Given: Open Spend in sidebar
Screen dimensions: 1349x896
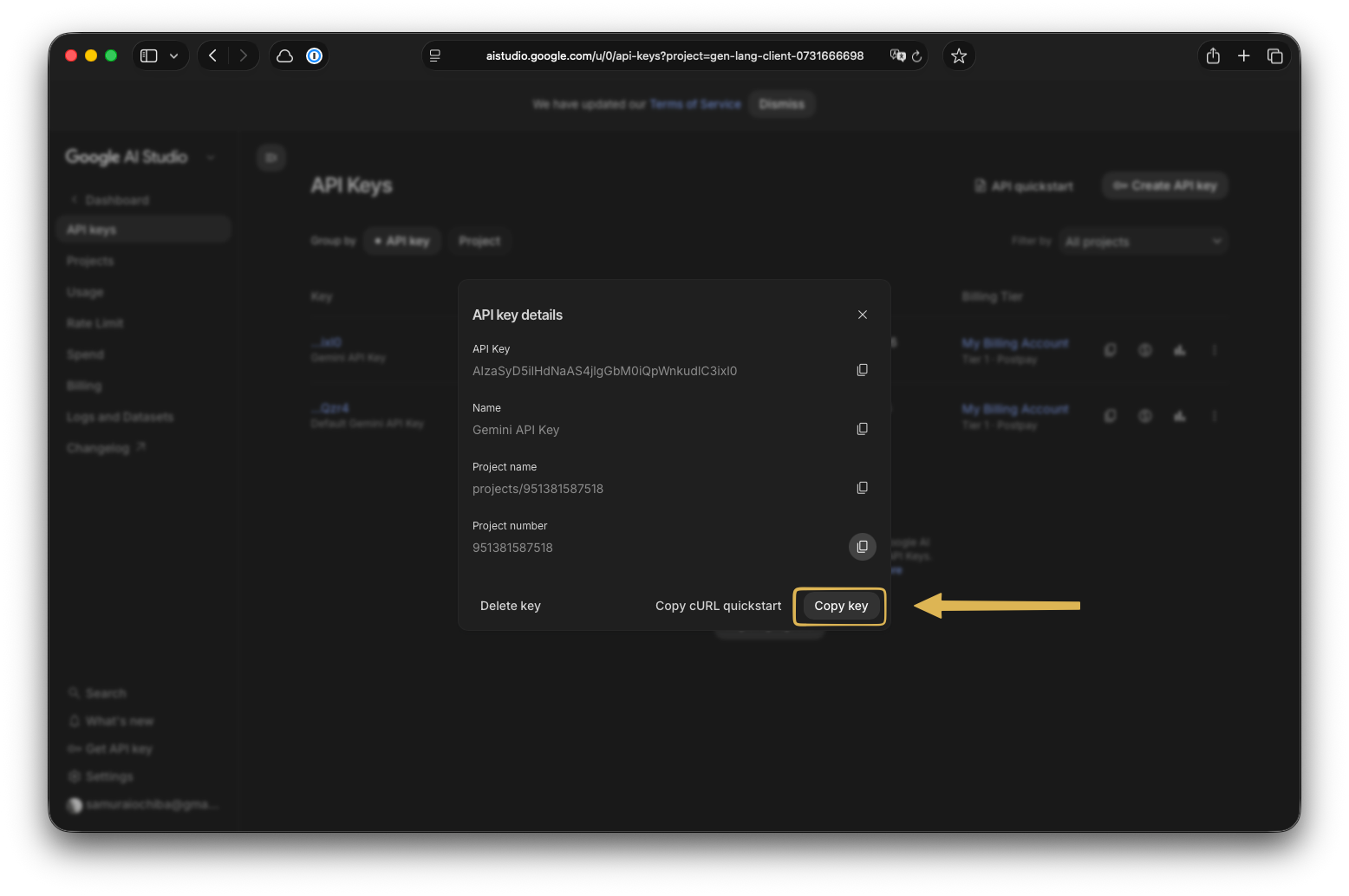Looking at the screenshot, I should point(85,354).
